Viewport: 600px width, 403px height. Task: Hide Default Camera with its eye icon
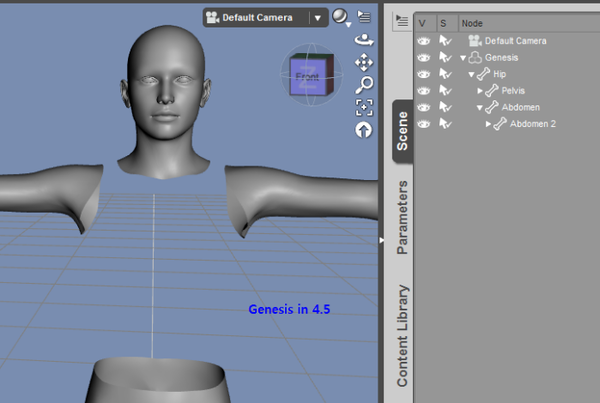(424, 41)
